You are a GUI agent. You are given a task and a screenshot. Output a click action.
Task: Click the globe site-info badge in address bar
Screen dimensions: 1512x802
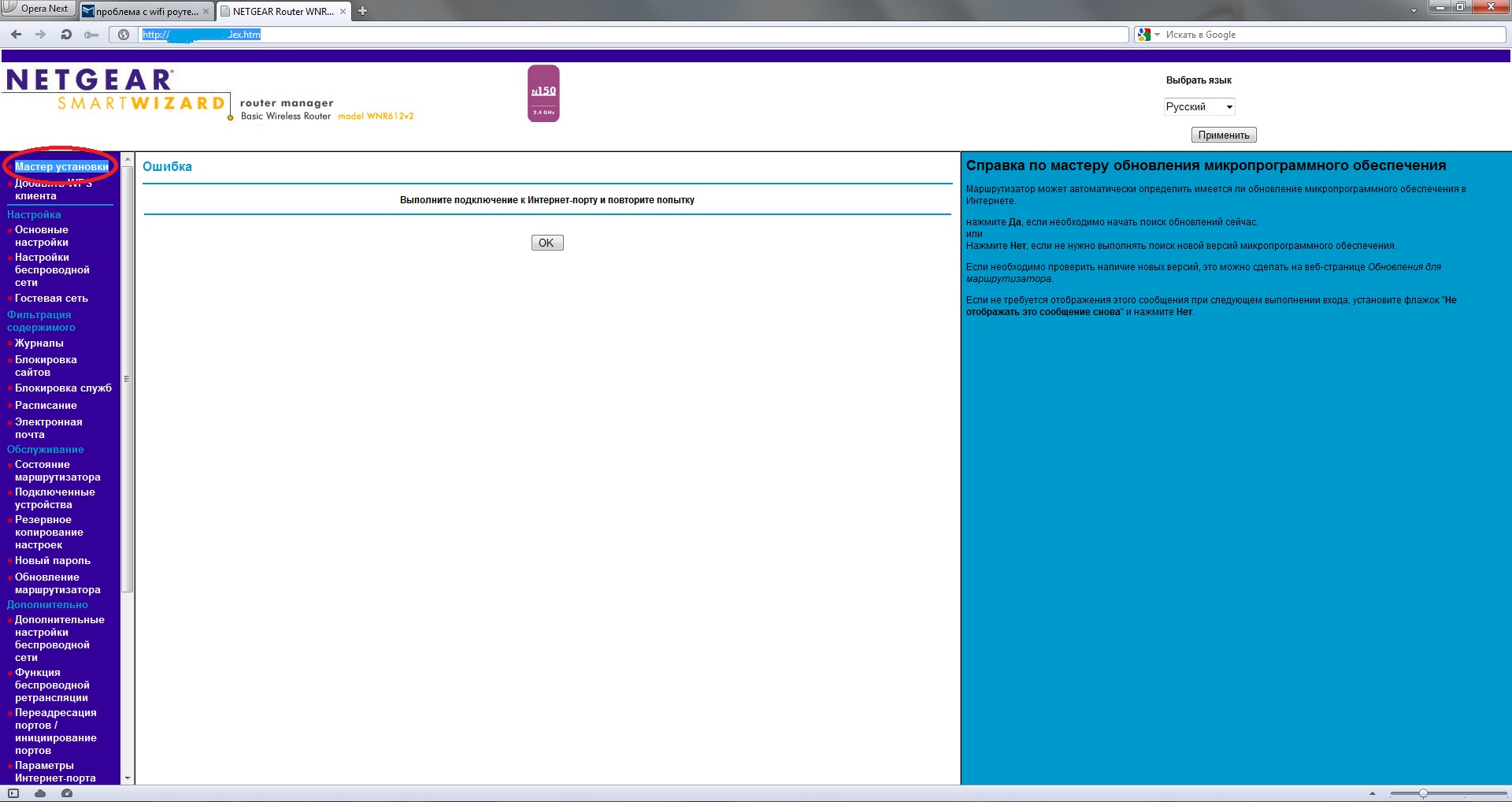124,35
